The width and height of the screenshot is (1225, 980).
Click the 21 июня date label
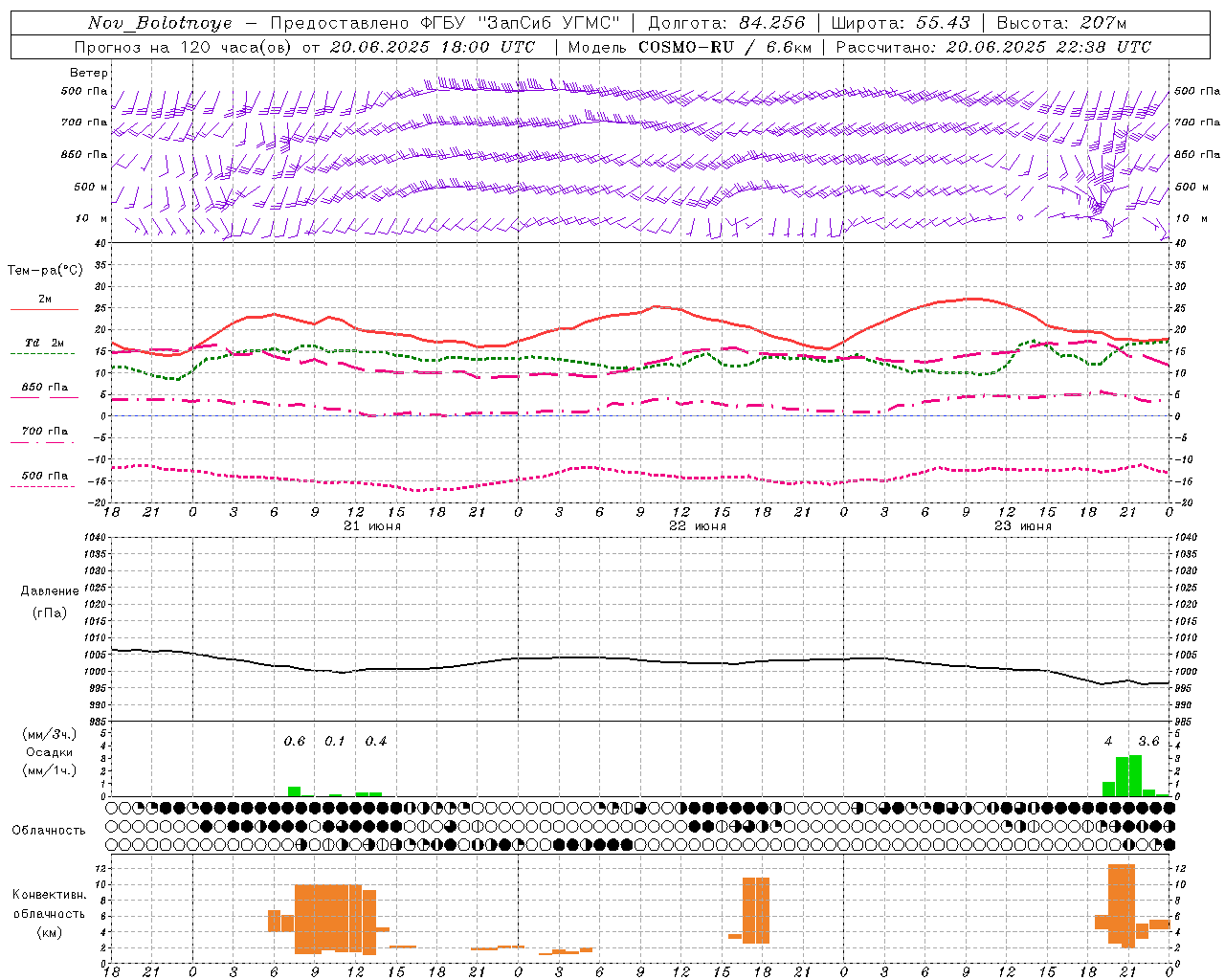click(372, 526)
